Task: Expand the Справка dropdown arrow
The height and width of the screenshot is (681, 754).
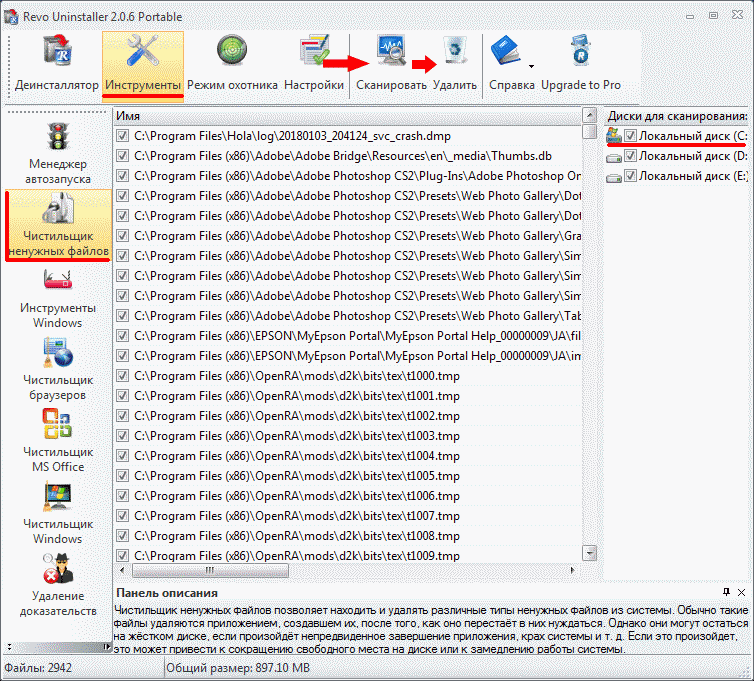Action: coord(531,67)
